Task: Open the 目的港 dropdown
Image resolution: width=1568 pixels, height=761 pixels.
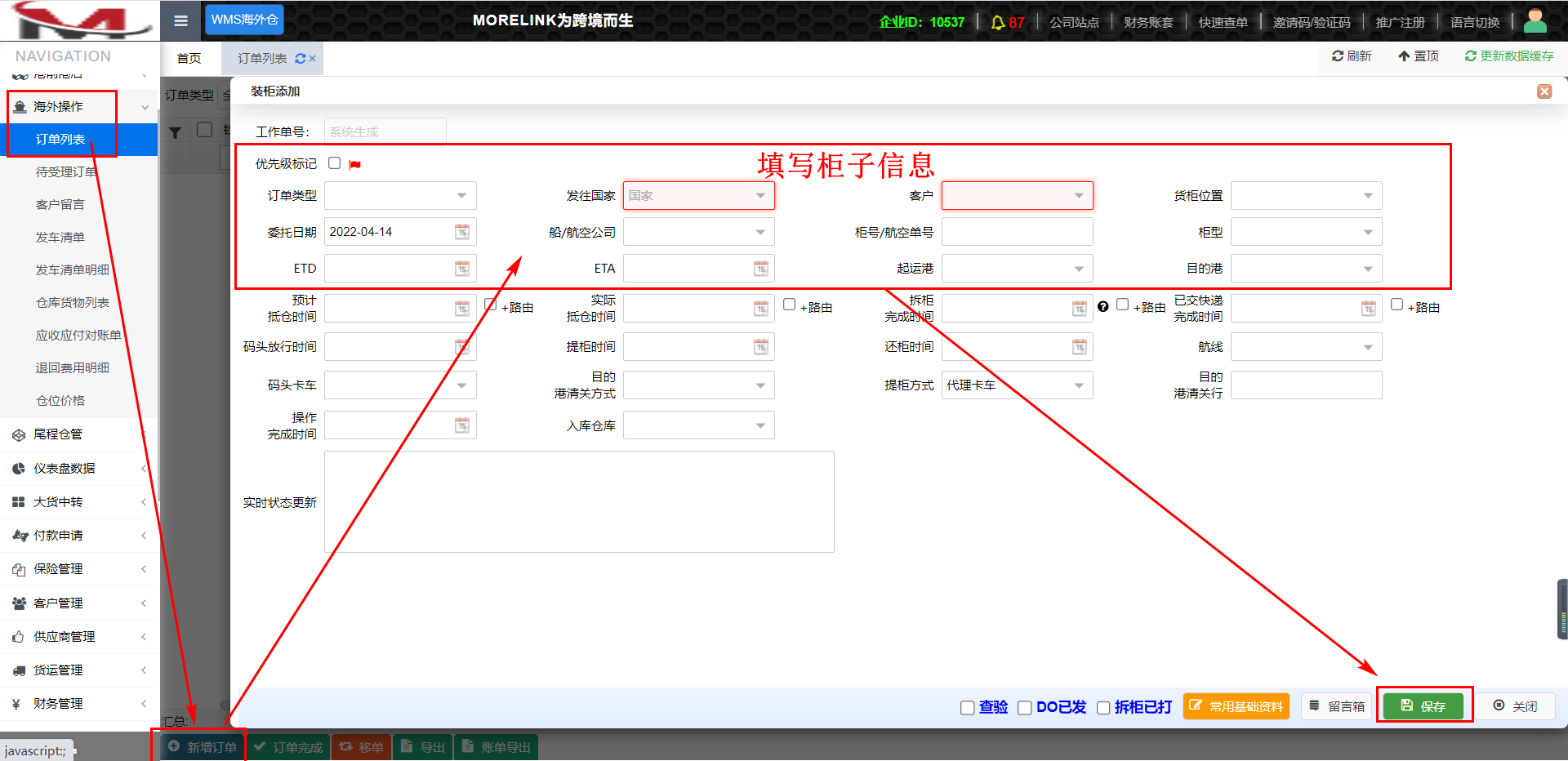Action: [x=1307, y=269]
